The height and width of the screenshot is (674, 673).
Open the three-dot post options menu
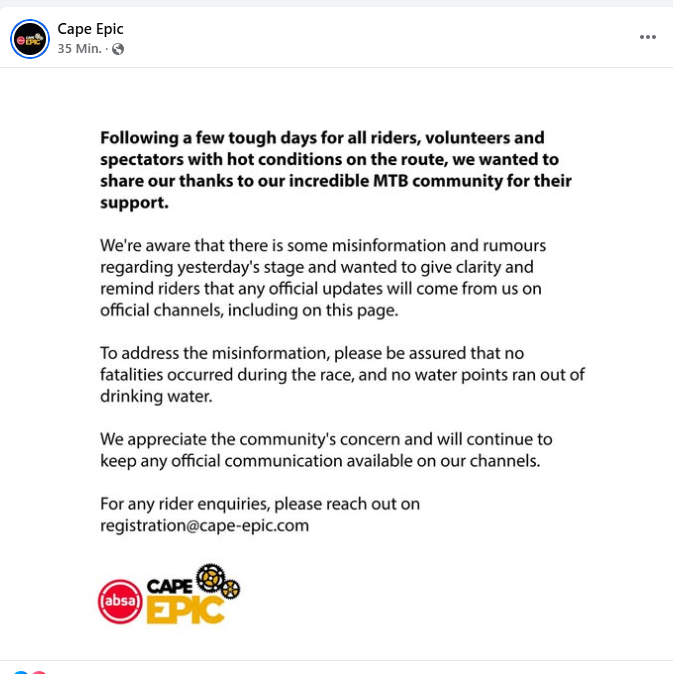click(648, 38)
